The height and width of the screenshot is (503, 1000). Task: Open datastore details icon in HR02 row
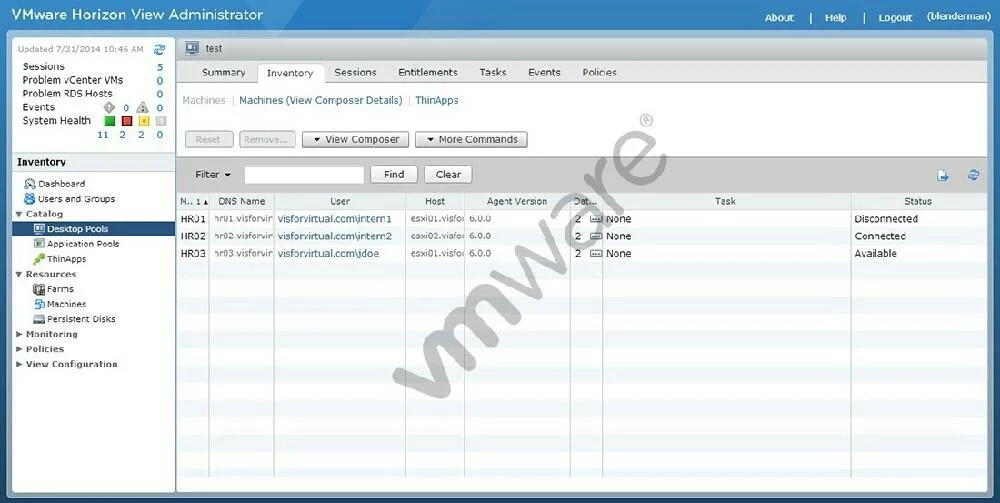596,236
